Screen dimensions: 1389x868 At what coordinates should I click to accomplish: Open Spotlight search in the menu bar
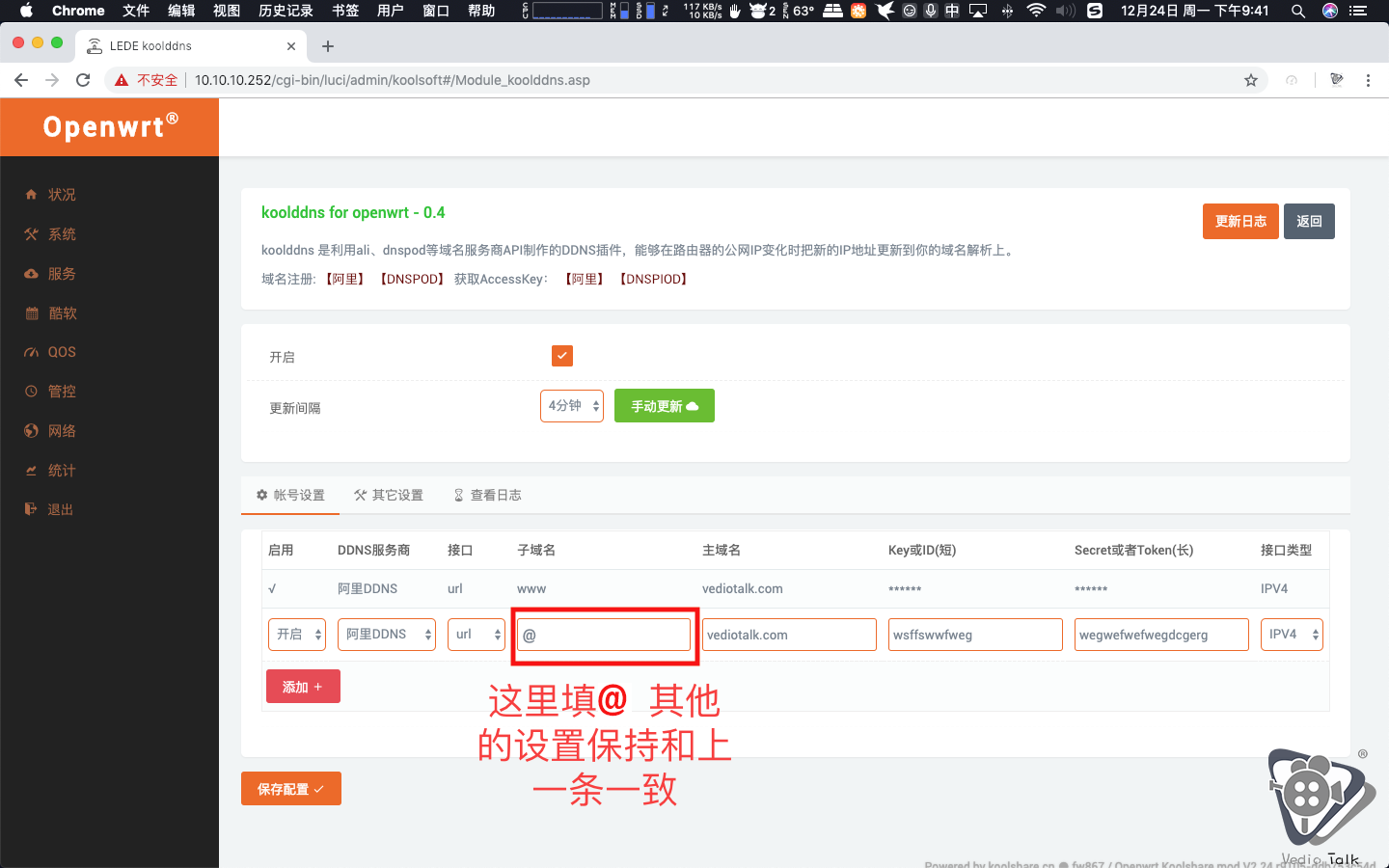[1298, 11]
